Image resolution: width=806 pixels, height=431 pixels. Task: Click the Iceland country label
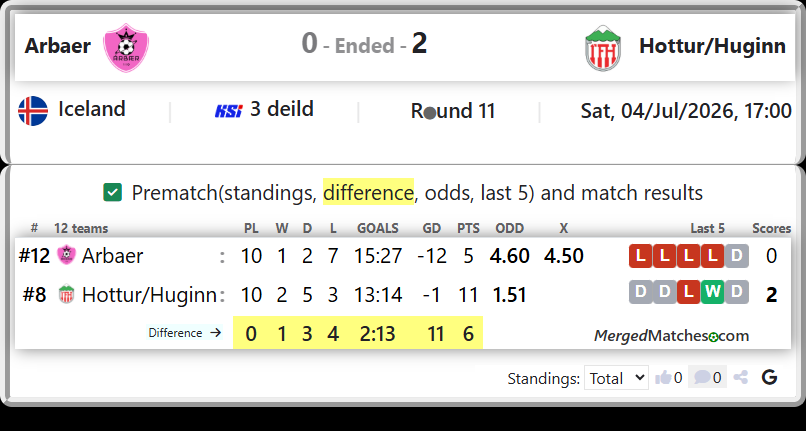(91, 109)
